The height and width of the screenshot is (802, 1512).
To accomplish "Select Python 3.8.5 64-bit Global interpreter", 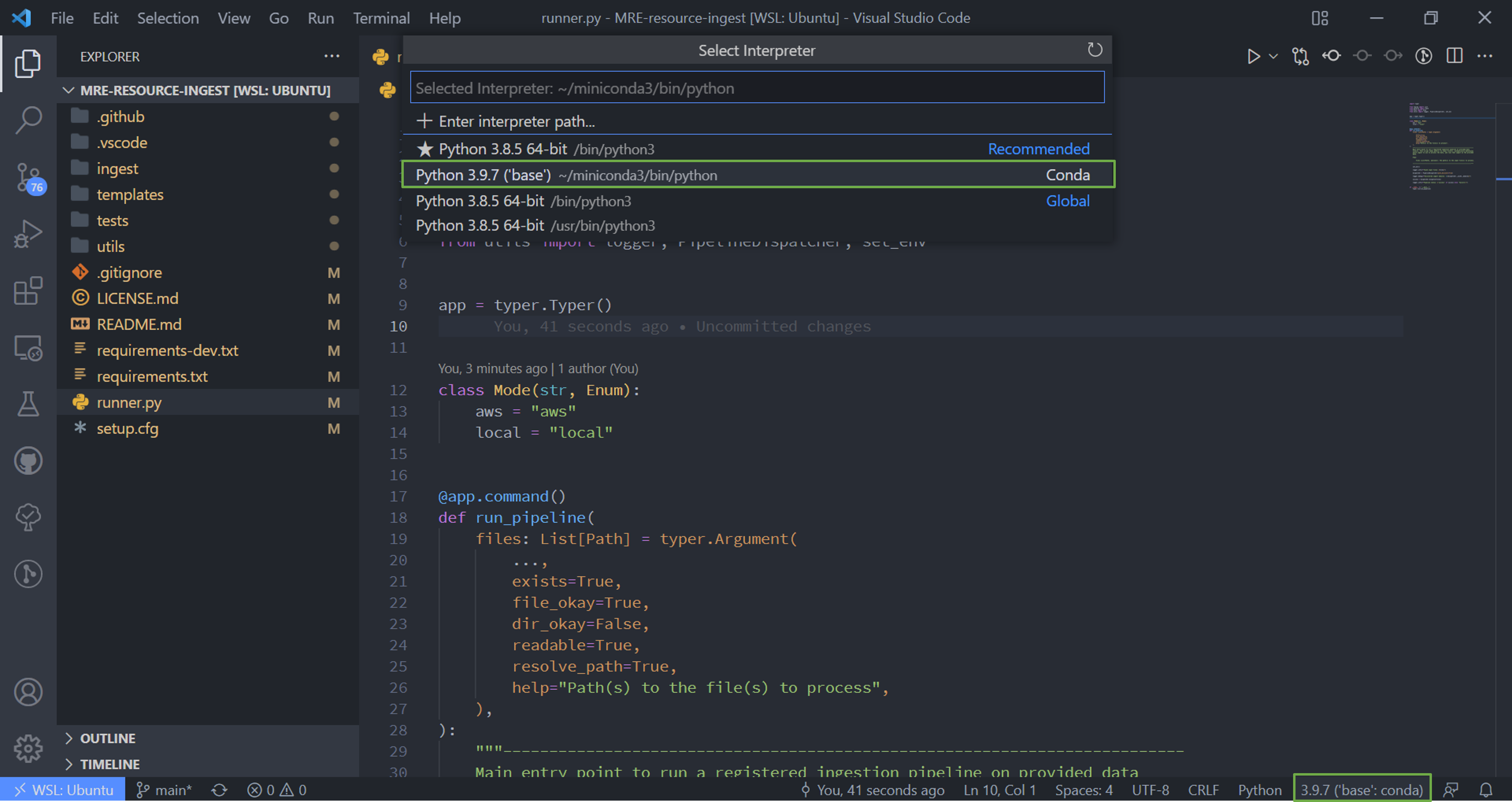I will click(757, 201).
